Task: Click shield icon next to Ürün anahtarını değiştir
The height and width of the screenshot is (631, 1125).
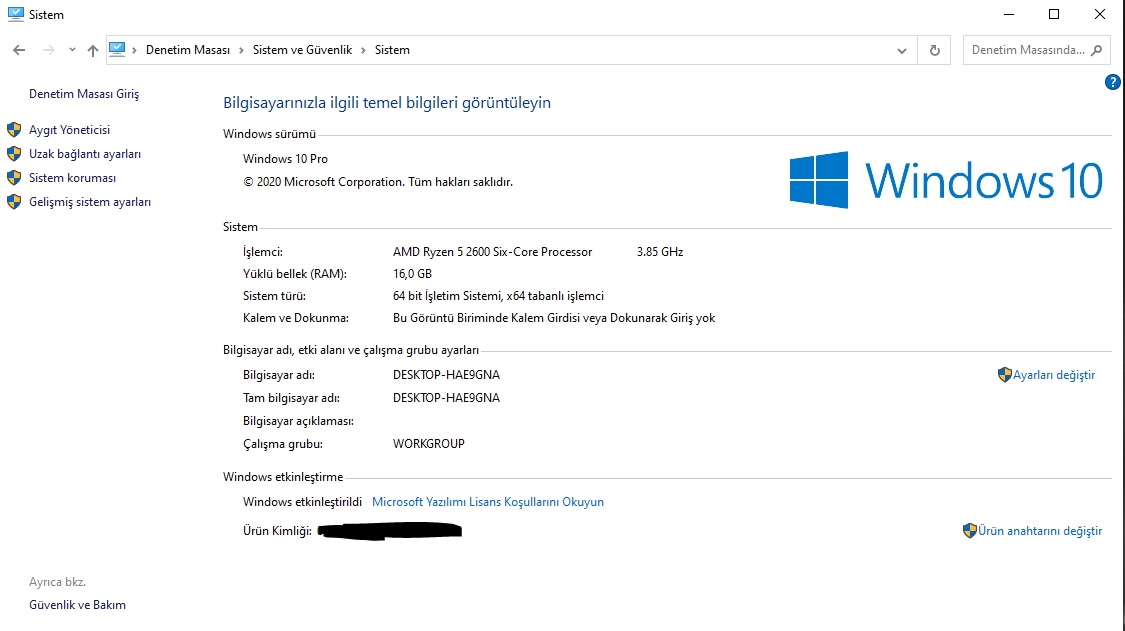Action: (x=969, y=530)
